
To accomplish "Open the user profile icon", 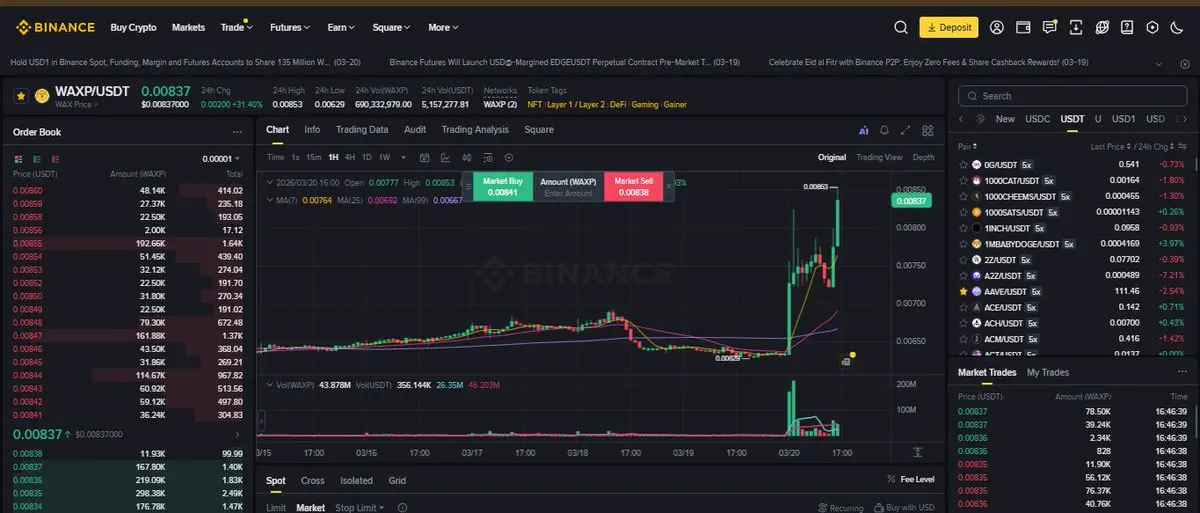I will [997, 27].
